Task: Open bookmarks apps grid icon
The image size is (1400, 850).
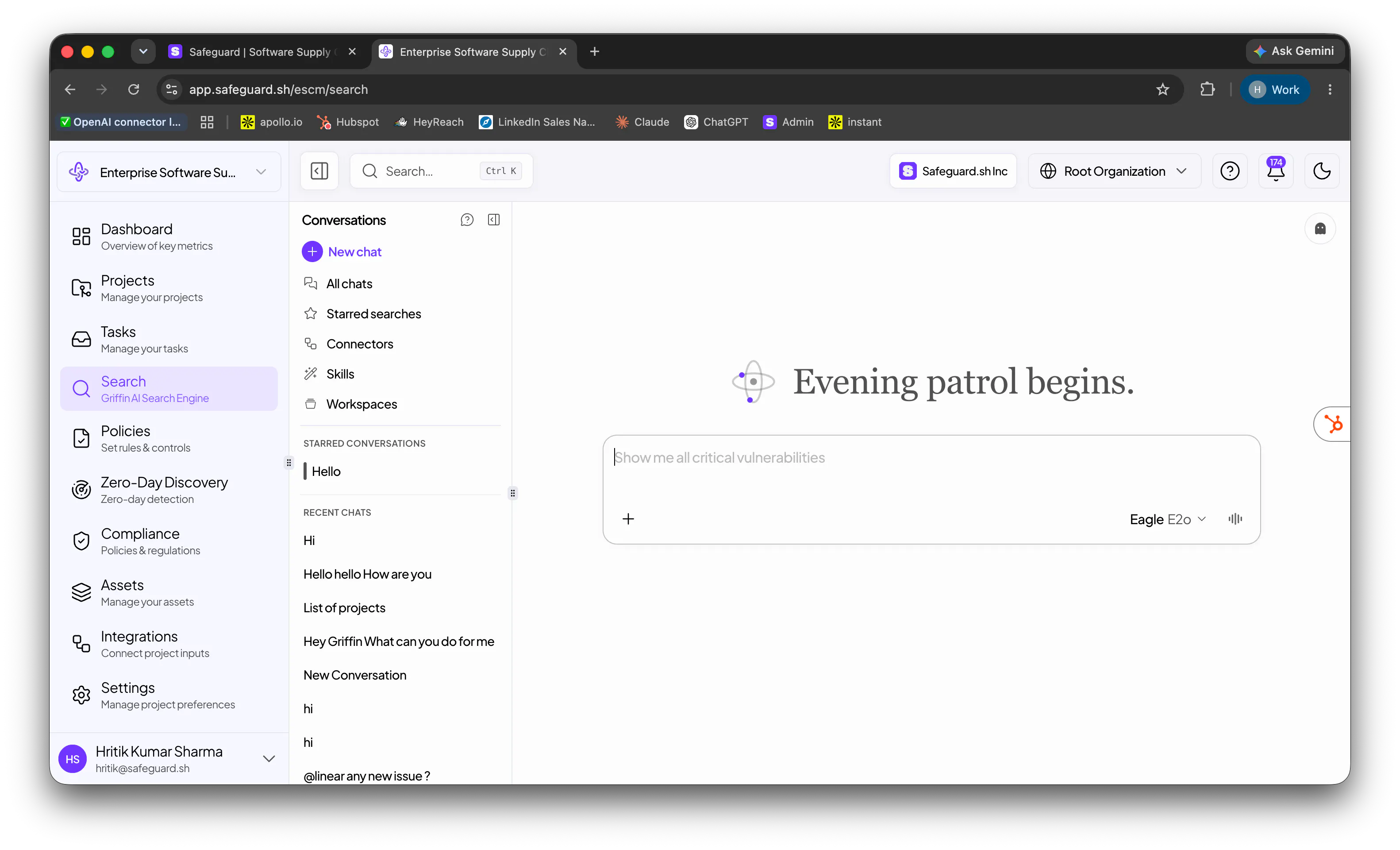Action: (207, 122)
